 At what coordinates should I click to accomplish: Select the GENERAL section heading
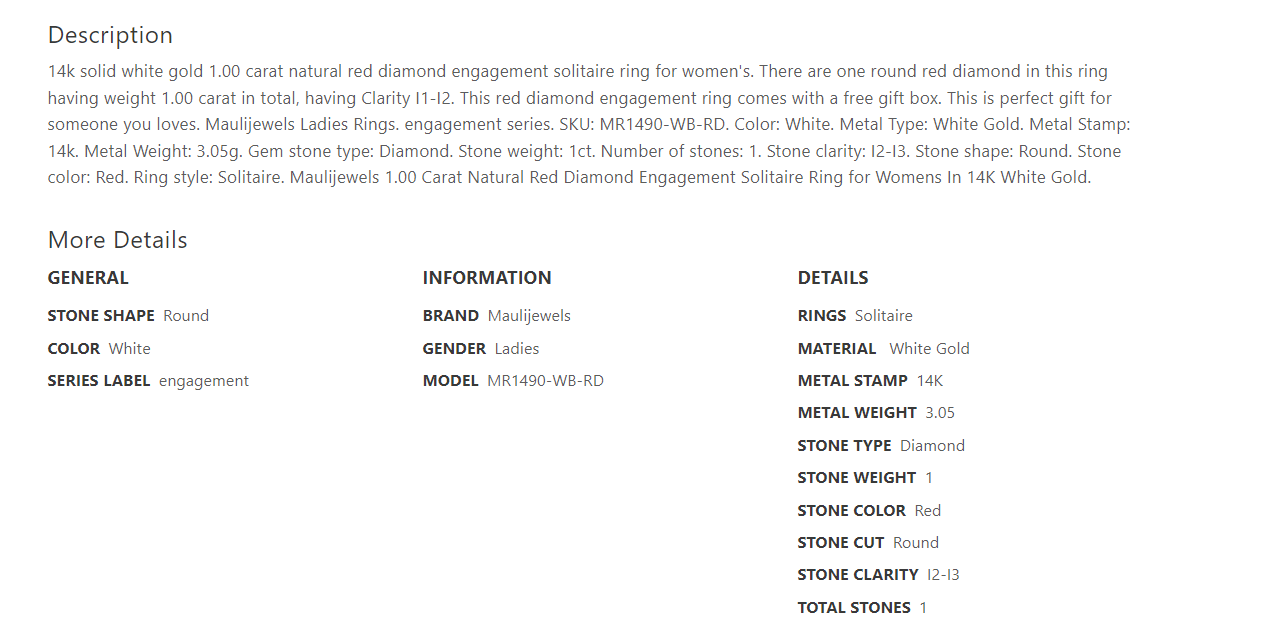(88, 278)
